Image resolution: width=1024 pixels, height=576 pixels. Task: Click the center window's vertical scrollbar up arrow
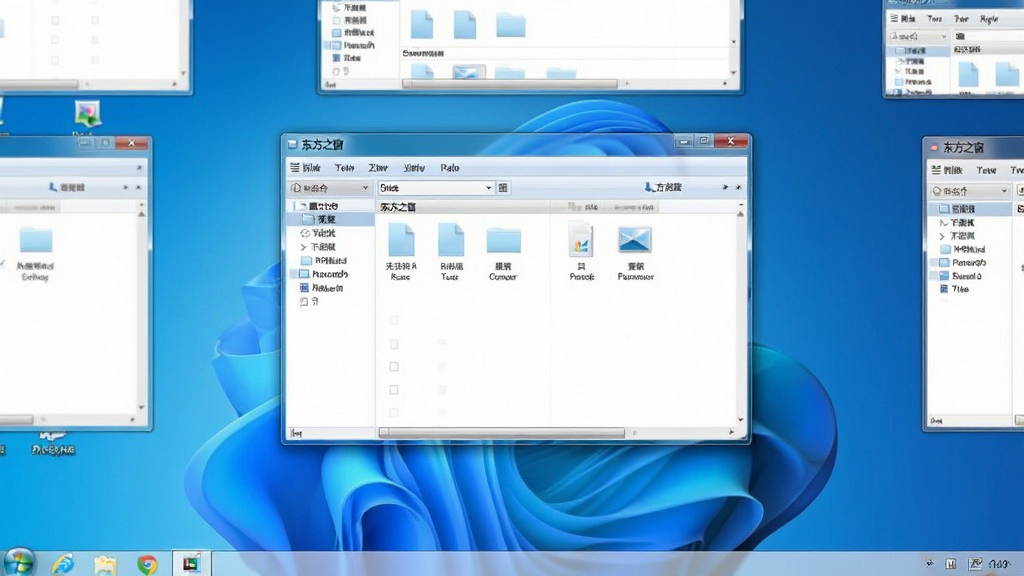pyautogui.click(x=741, y=214)
